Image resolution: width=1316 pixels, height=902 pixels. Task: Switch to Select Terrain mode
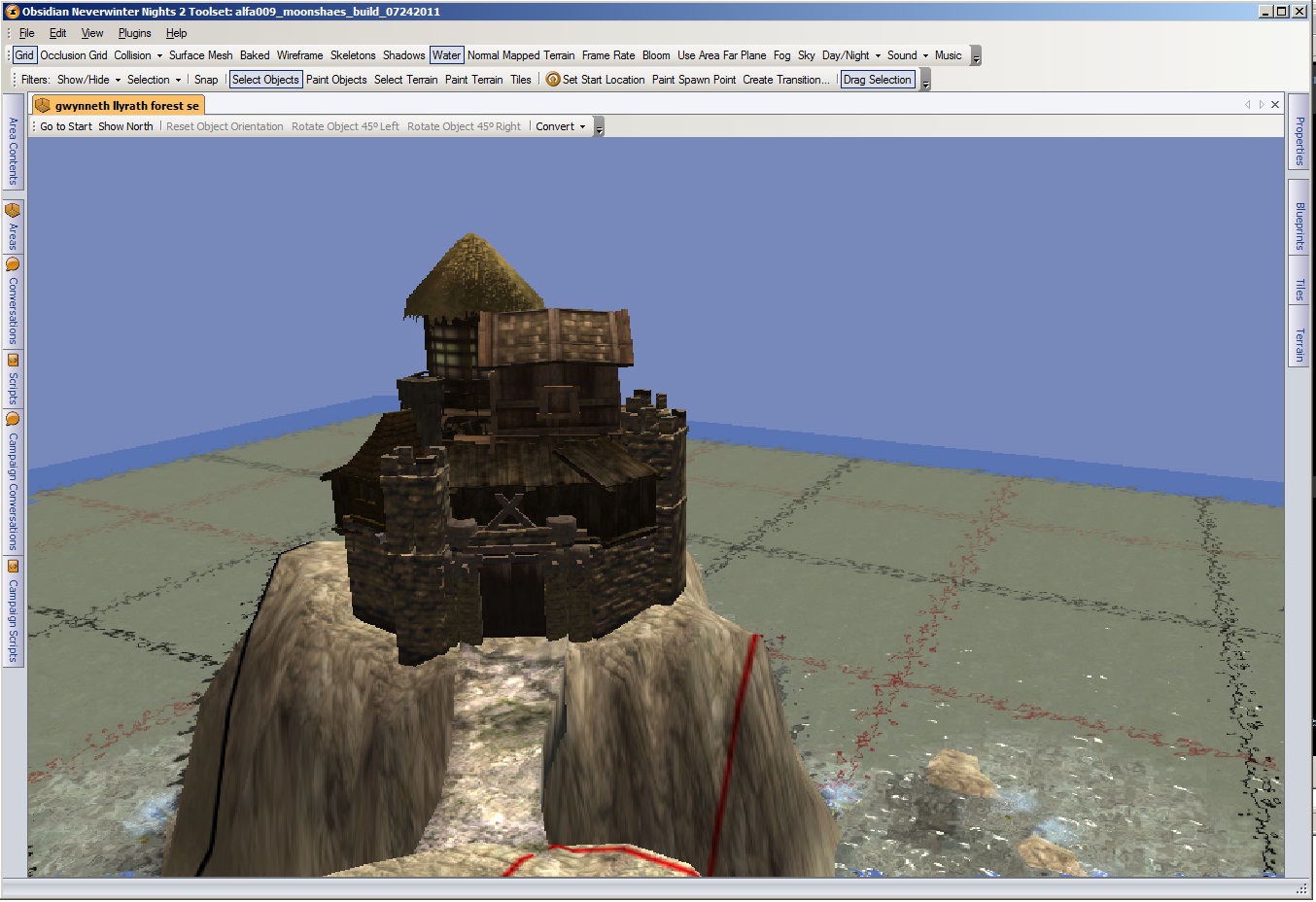click(x=406, y=80)
